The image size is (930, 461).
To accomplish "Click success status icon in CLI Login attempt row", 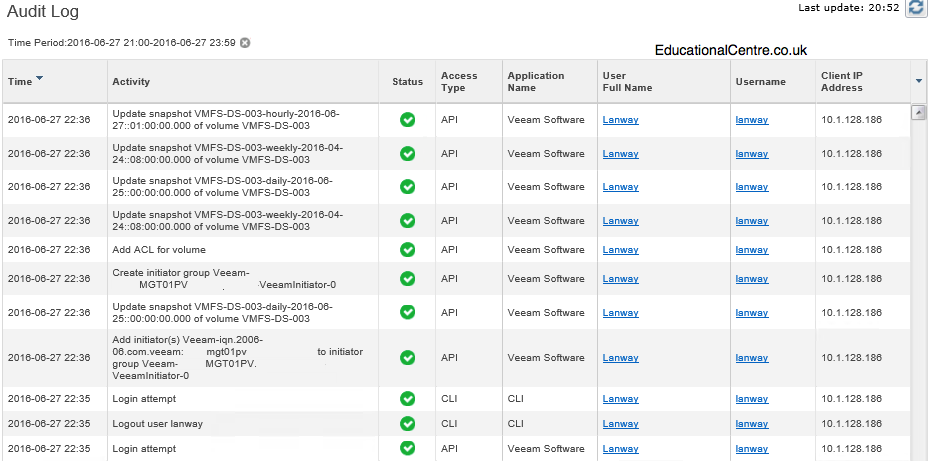I will [407, 399].
